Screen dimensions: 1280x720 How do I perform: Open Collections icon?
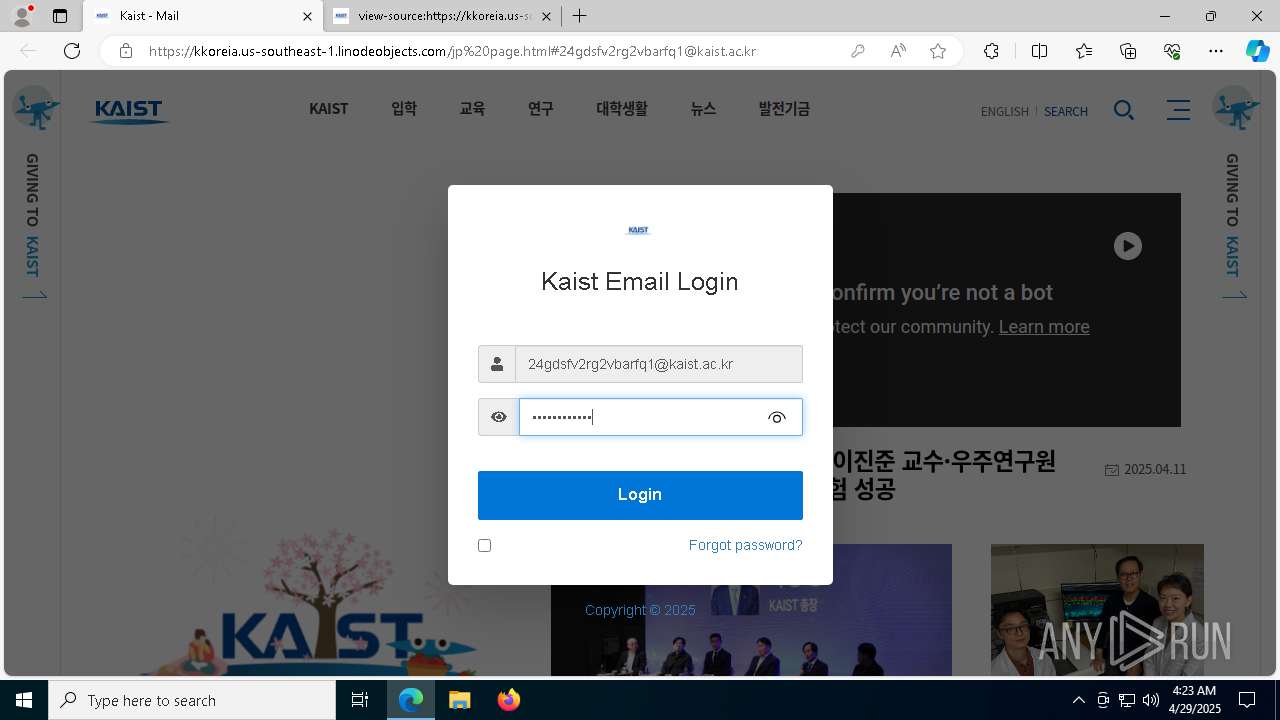pyautogui.click(x=1128, y=51)
